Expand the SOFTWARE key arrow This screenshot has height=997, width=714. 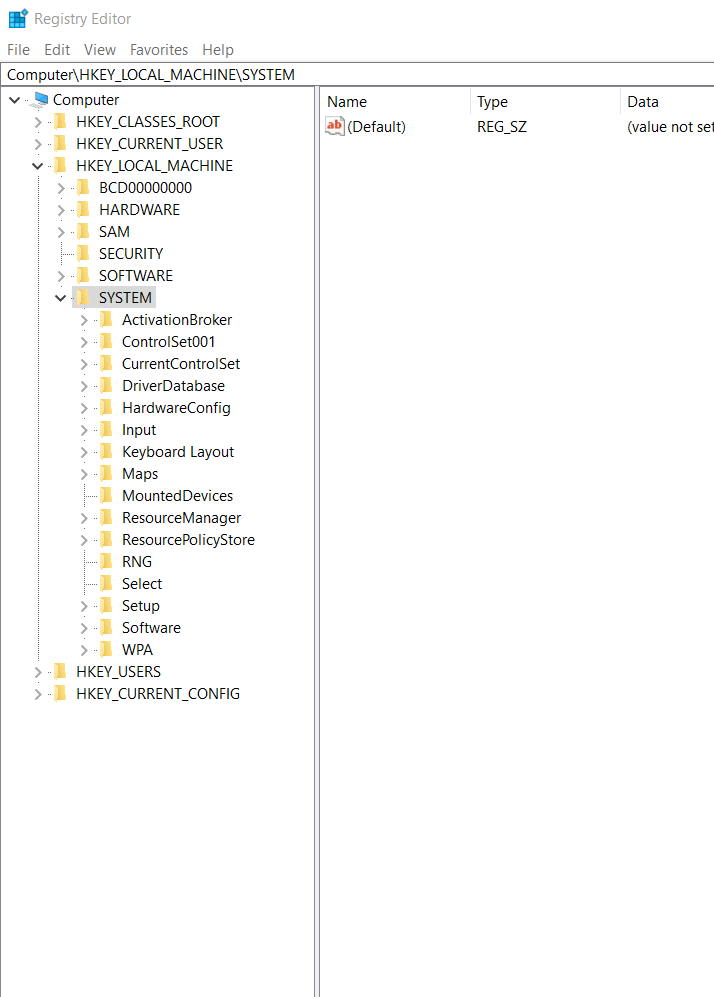60,276
